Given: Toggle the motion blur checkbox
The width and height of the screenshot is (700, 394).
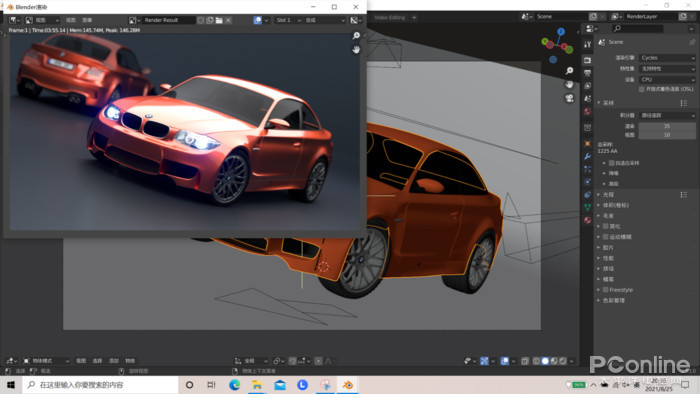Looking at the screenshot, I should click(605, 237).
